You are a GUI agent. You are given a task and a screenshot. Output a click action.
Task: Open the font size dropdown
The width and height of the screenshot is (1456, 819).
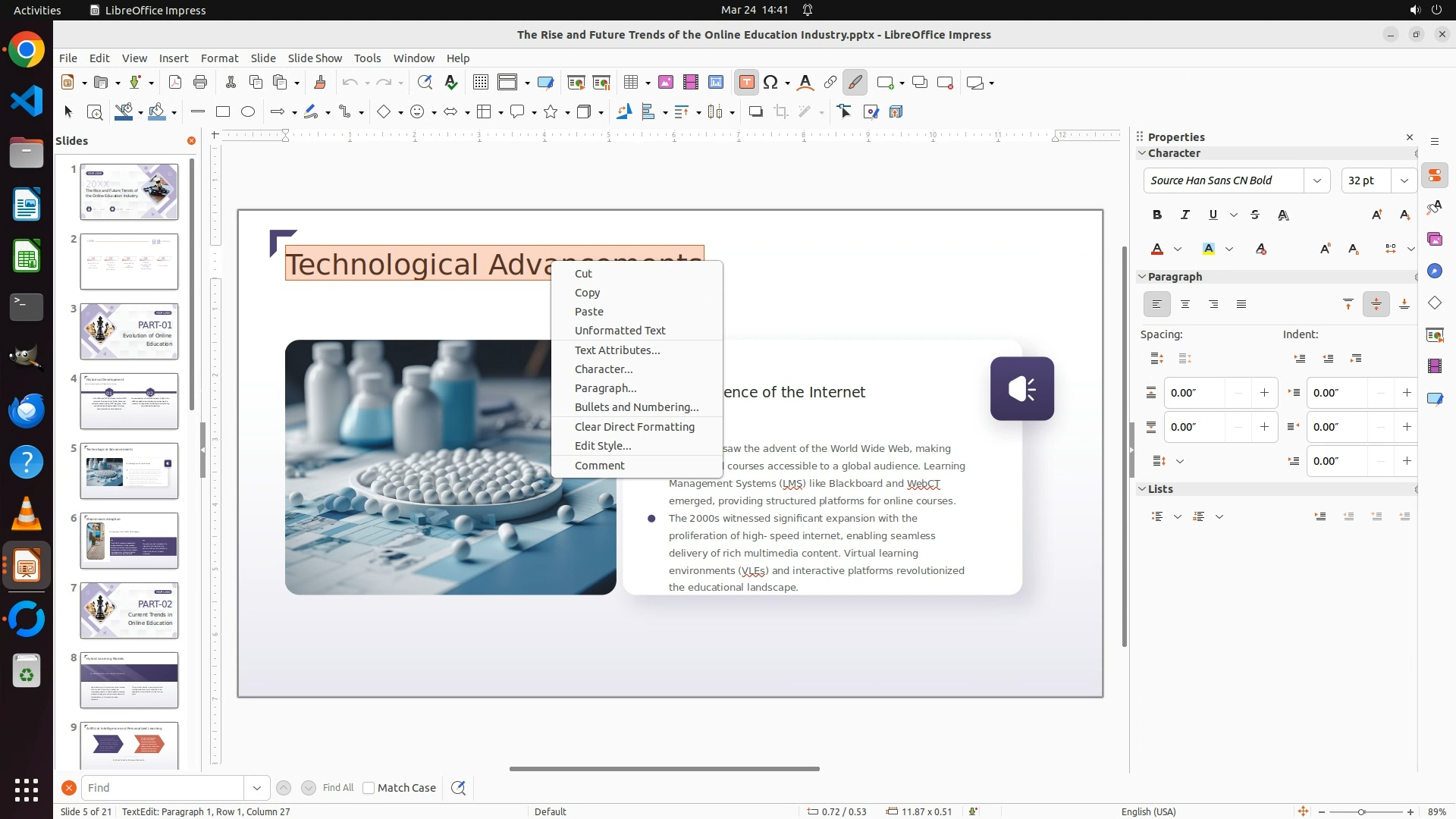(1404, 180)
